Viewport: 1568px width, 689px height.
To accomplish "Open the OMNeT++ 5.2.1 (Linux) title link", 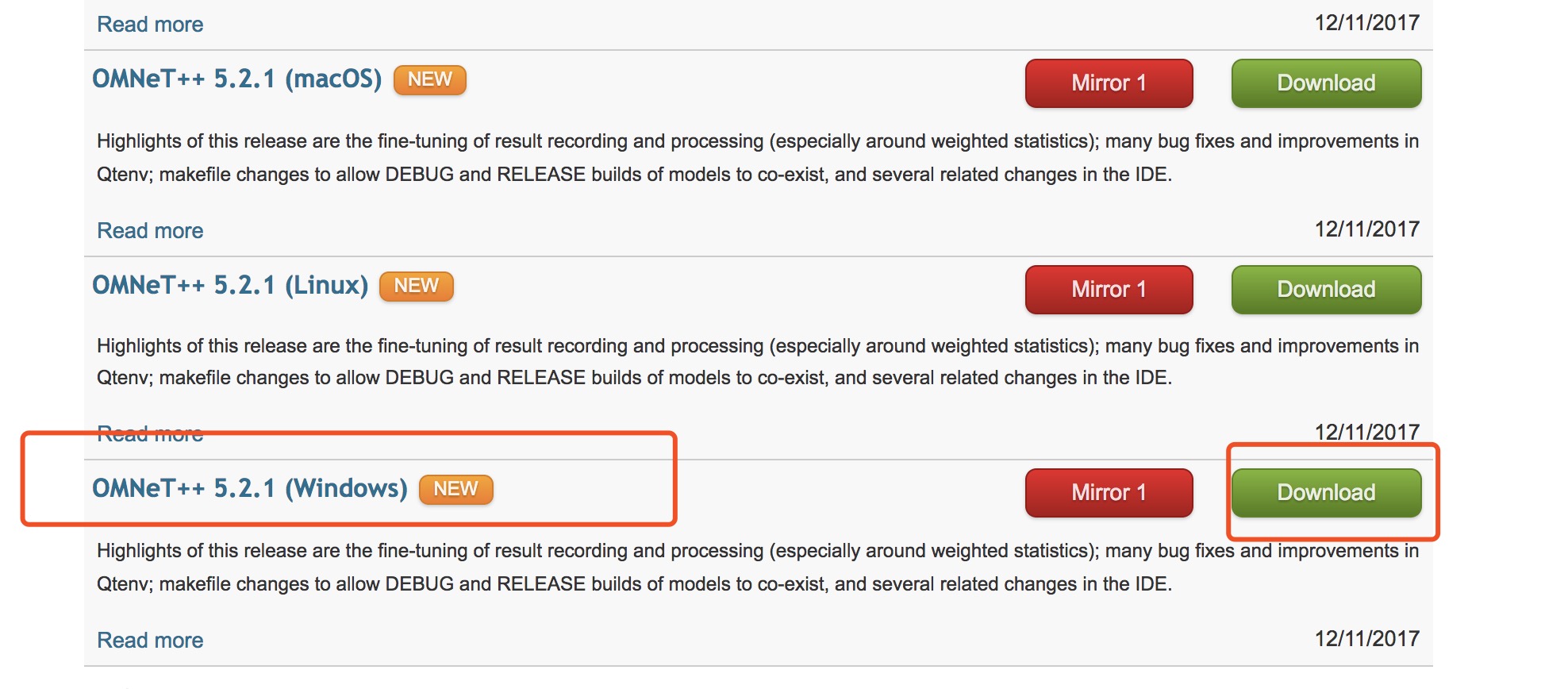I will (230, 286).
